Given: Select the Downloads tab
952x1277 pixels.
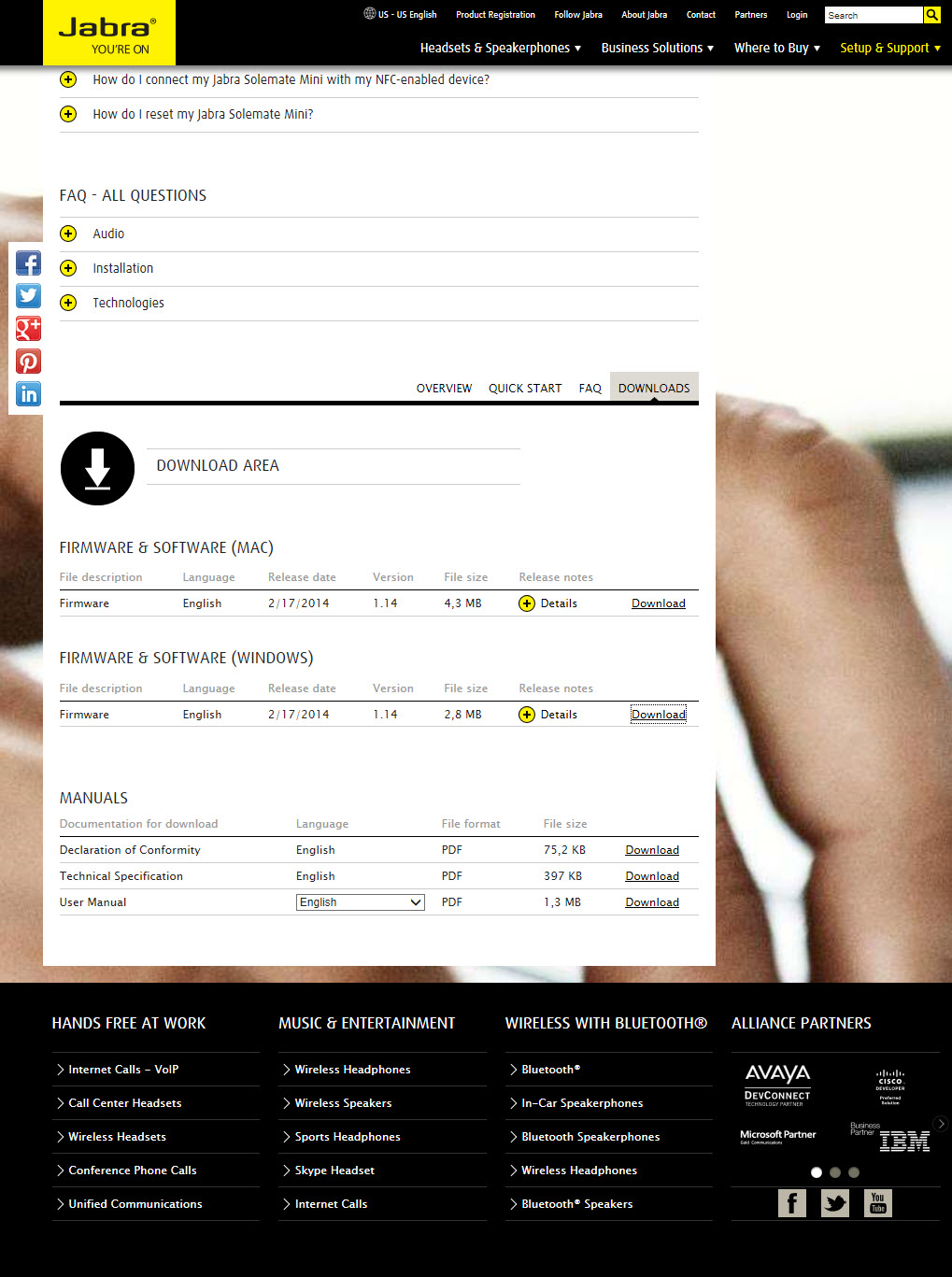Looking at the screenshot, I should pyautogui.click(x=654, y=388).
